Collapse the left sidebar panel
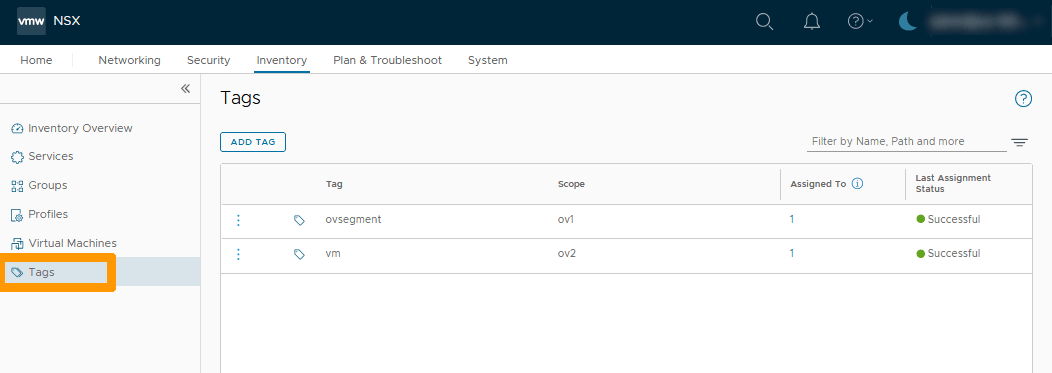Viewport: 1052px width, 373px height. (x=186, y=89)
